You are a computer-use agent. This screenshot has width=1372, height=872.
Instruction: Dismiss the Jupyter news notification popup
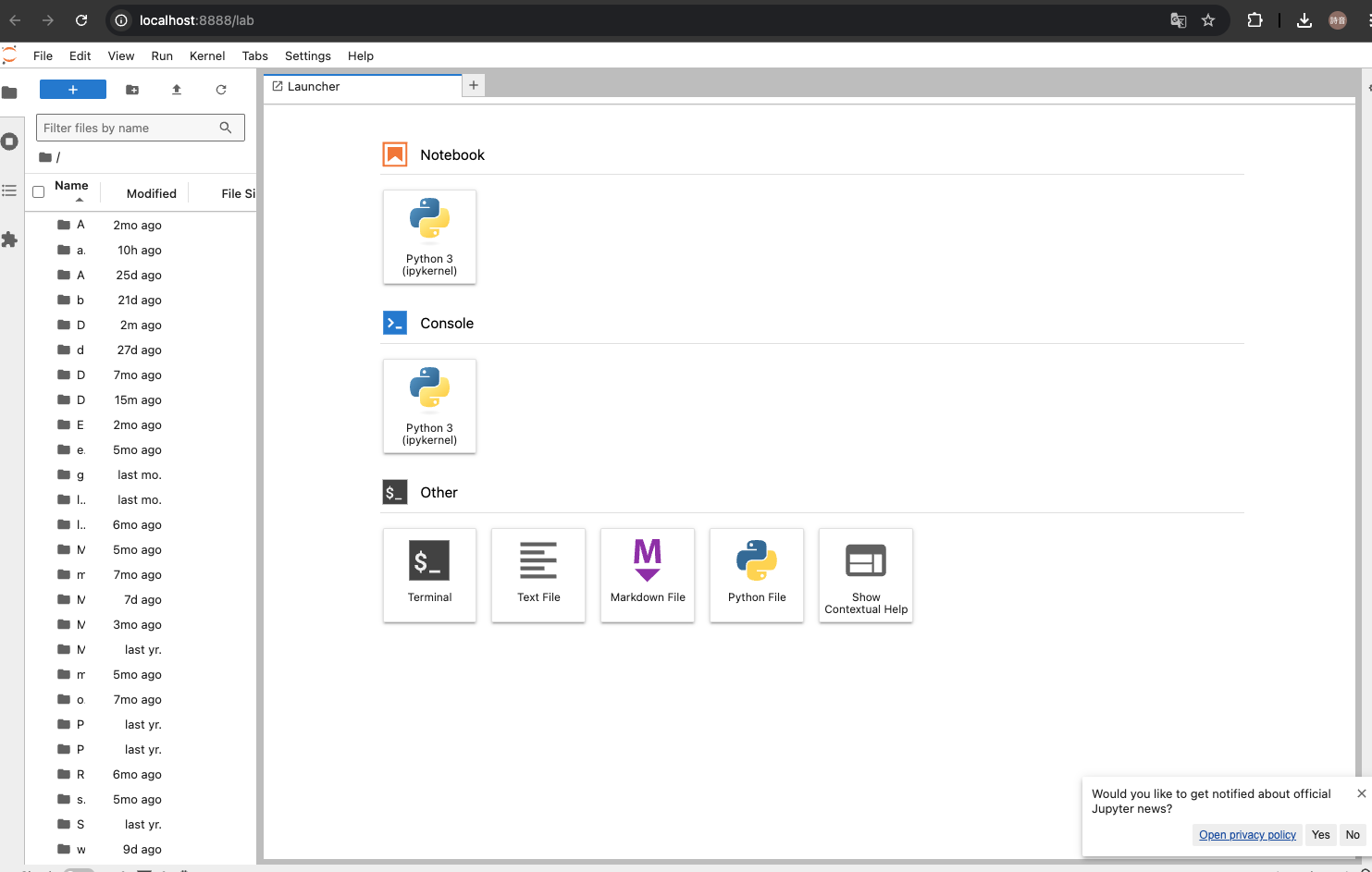tap(1361, 793)
